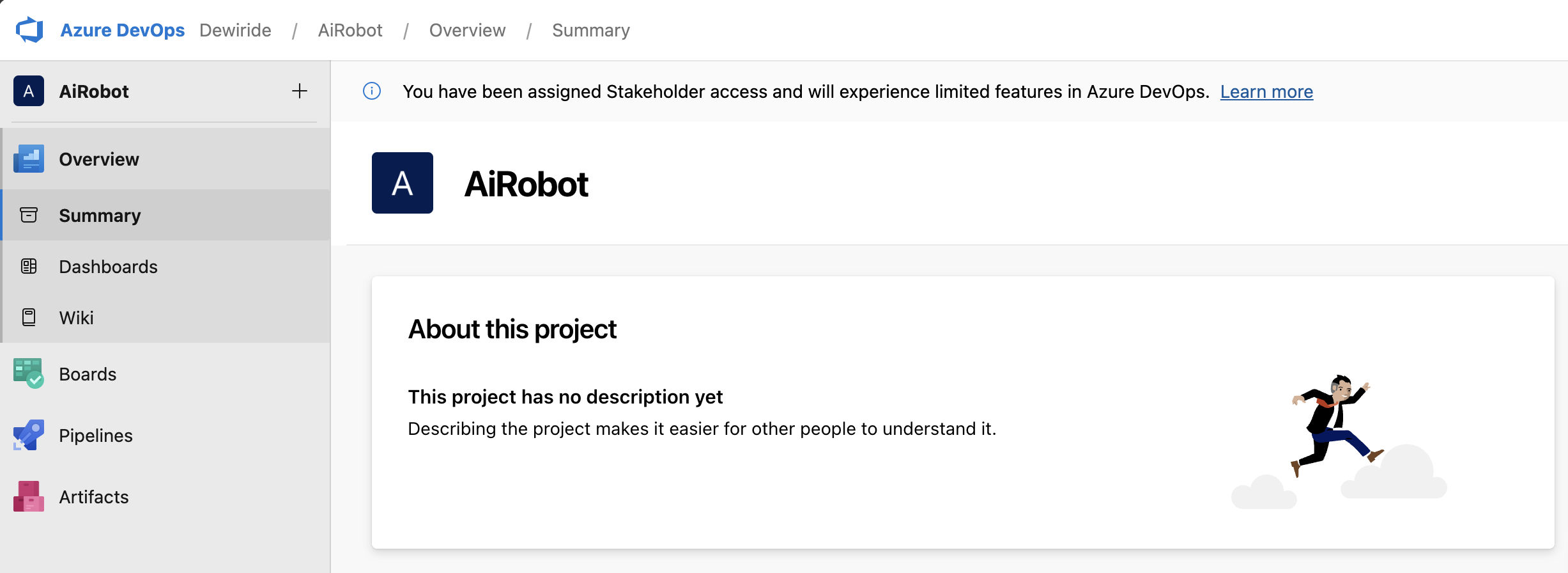The width and height of the screenshot is (1568, 573).
Task: Click Summary in the breadcrumb trail
Action: [590, 29]
